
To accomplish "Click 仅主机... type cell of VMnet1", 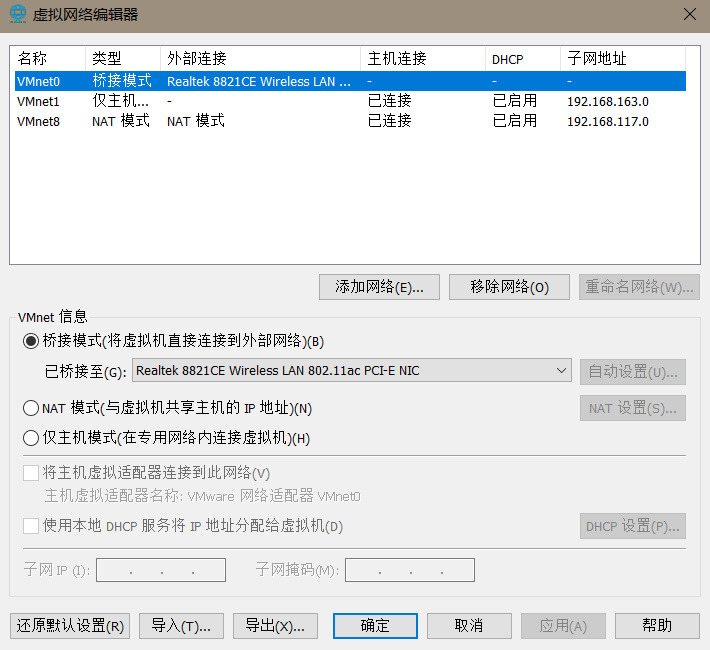I will (120, 101).
